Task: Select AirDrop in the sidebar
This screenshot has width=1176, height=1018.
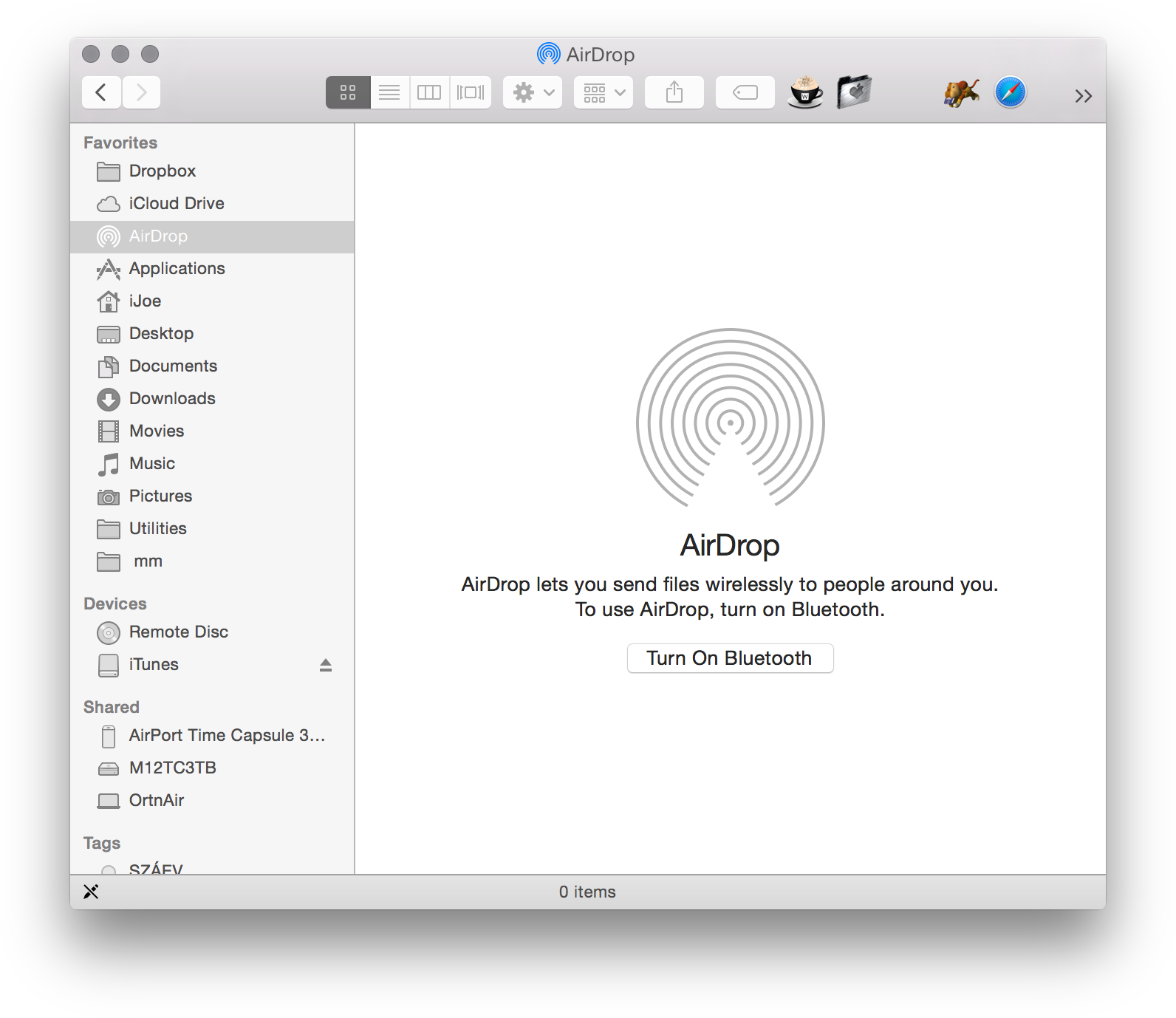Action: click(x=212, y=236)
